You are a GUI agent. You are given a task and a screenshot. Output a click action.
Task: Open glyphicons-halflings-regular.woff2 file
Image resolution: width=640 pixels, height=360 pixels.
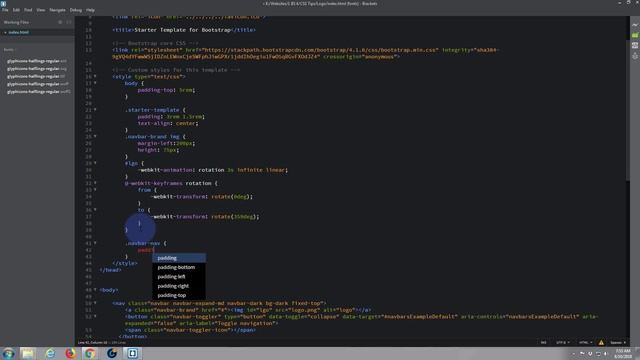point(39,92)
